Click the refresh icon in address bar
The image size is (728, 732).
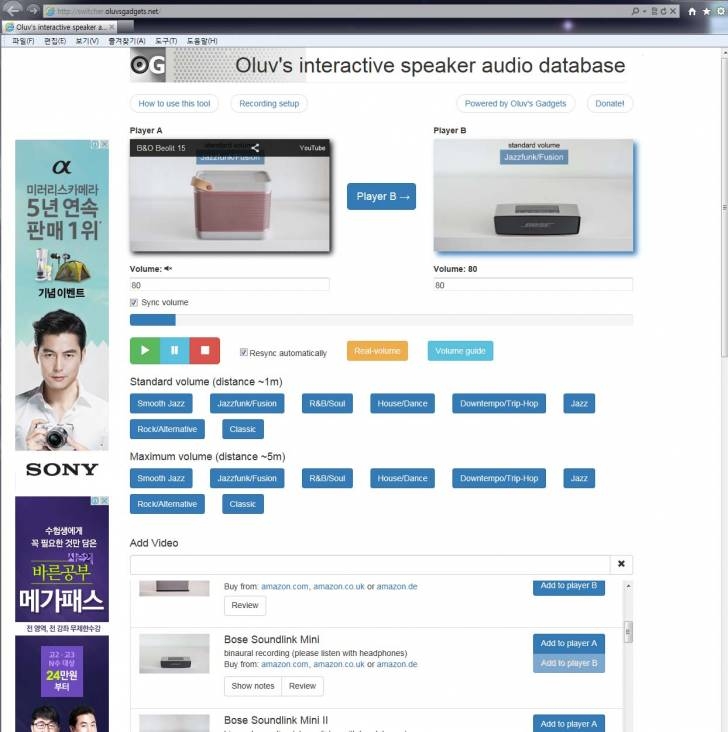(x=663, y=11)
